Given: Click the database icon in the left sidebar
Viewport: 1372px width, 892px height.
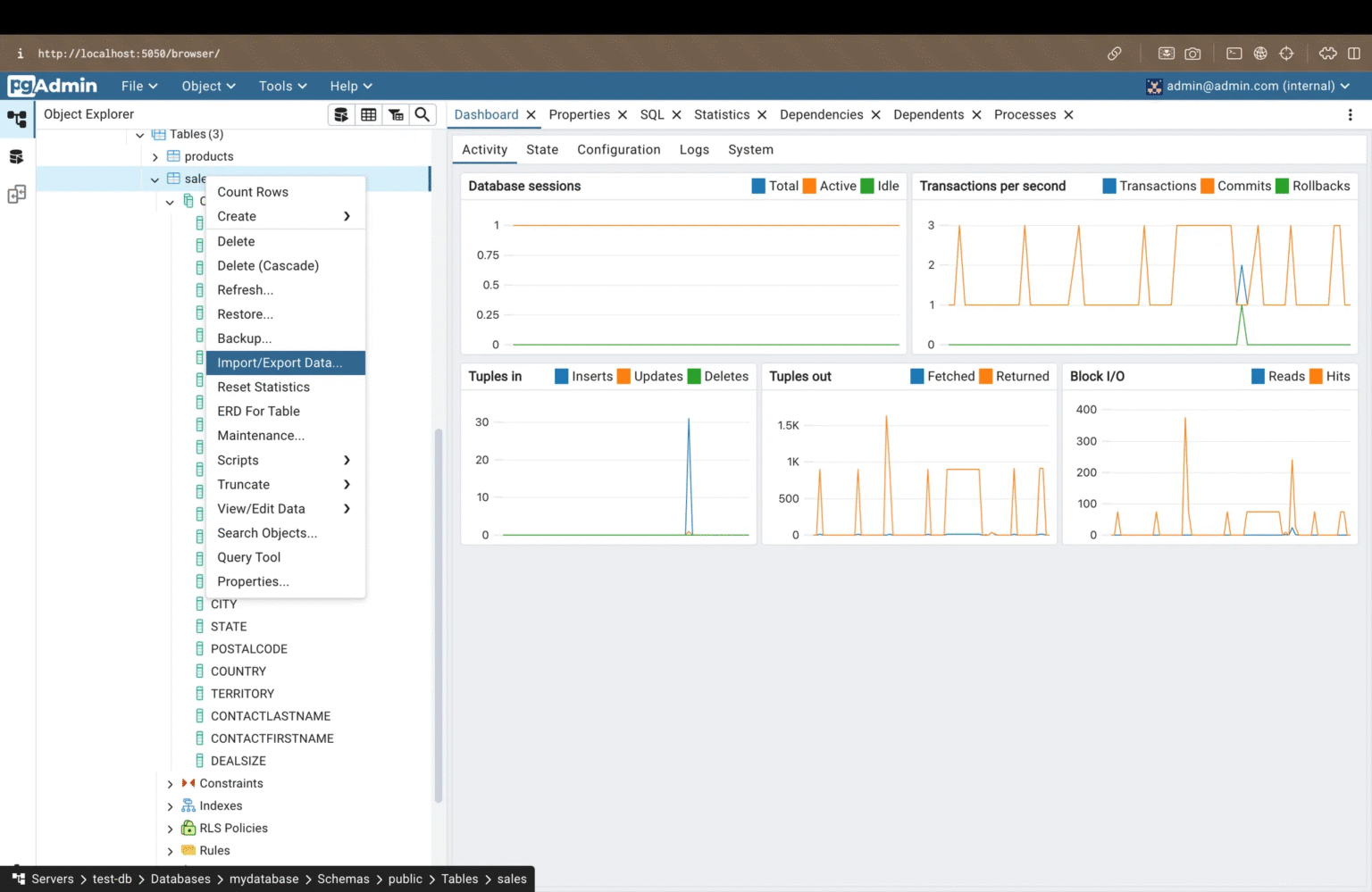Looking at the screenshot, I should coord(17,155).
